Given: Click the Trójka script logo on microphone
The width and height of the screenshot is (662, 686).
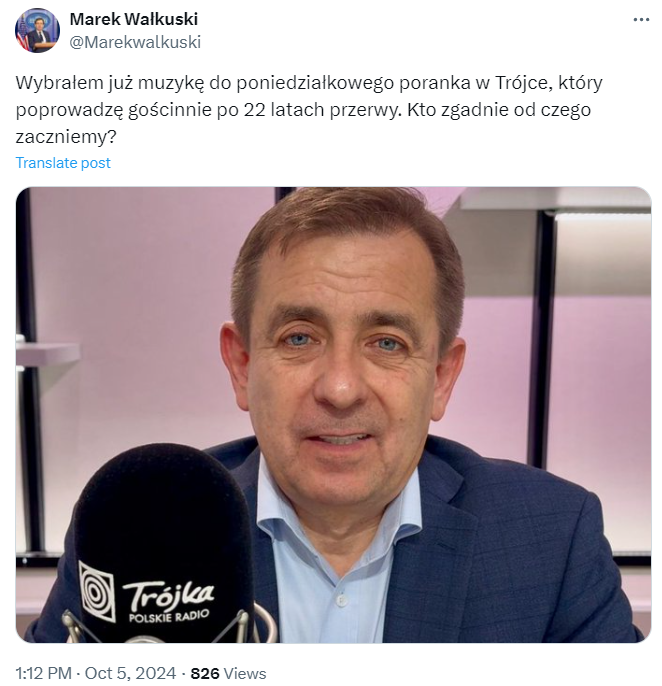Looking at the screenshot, I should pos(168,596).
